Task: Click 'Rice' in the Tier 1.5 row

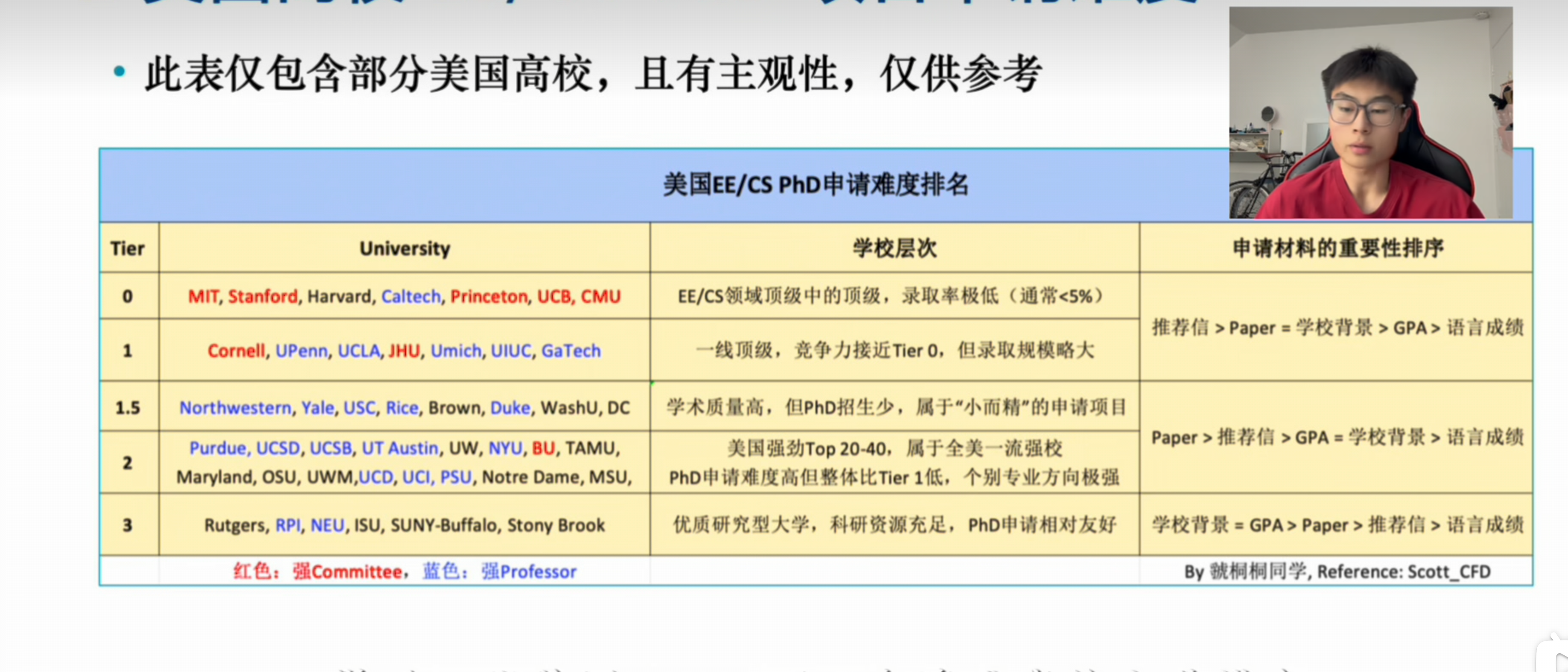Action: coord(402,407)
